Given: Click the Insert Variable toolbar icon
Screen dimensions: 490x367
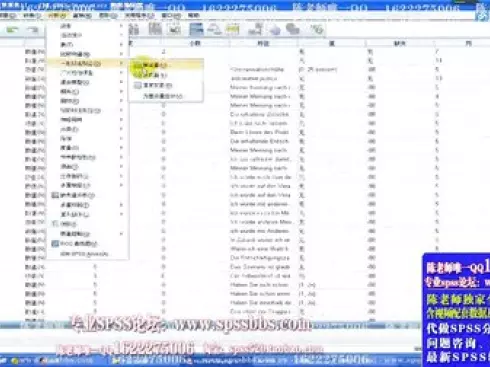Looking at the screenshot, I should [175, 30].
